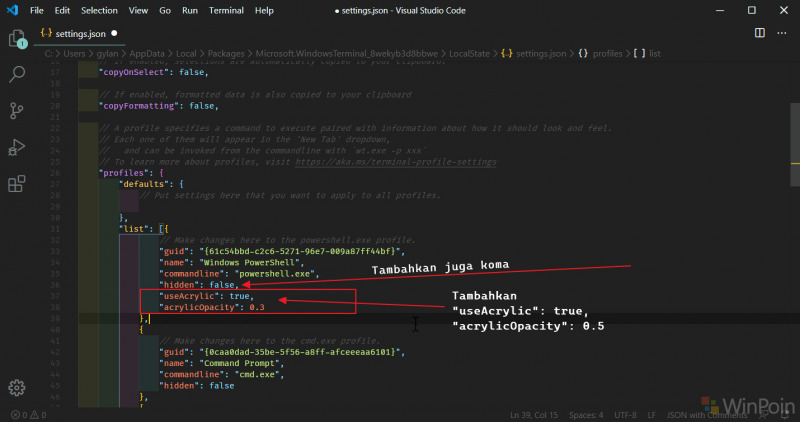Open the Edit menu
800x422 pixels.
(x=62, y=10)
